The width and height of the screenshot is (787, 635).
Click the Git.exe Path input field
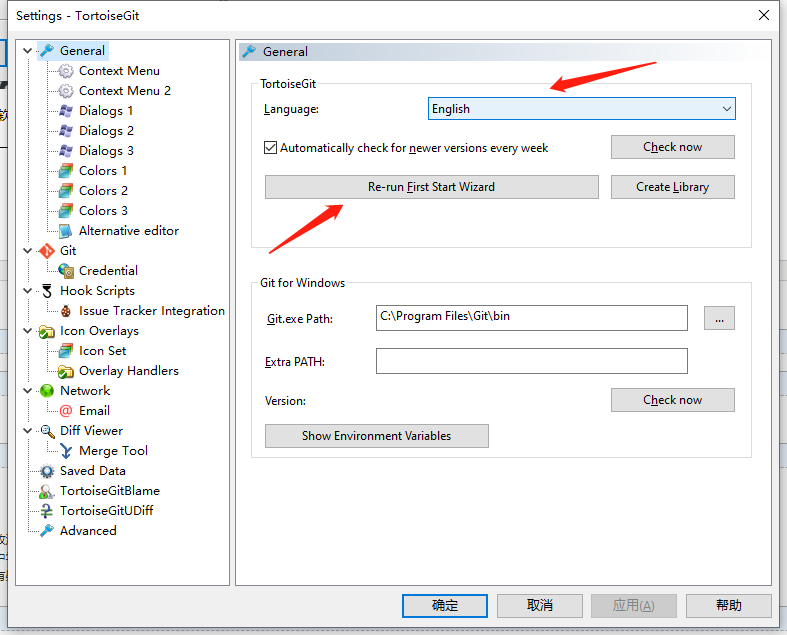(x=532, y=318)
